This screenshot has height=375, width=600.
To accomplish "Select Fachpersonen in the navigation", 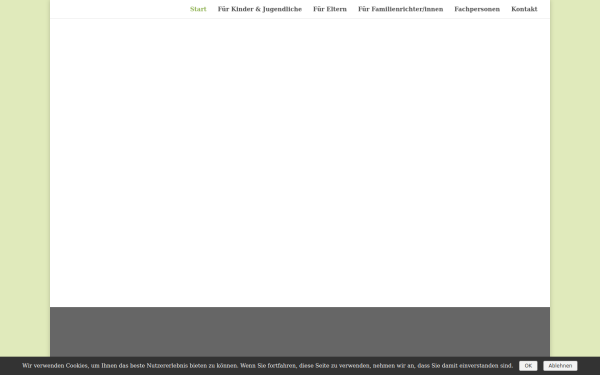I will 477,9.
